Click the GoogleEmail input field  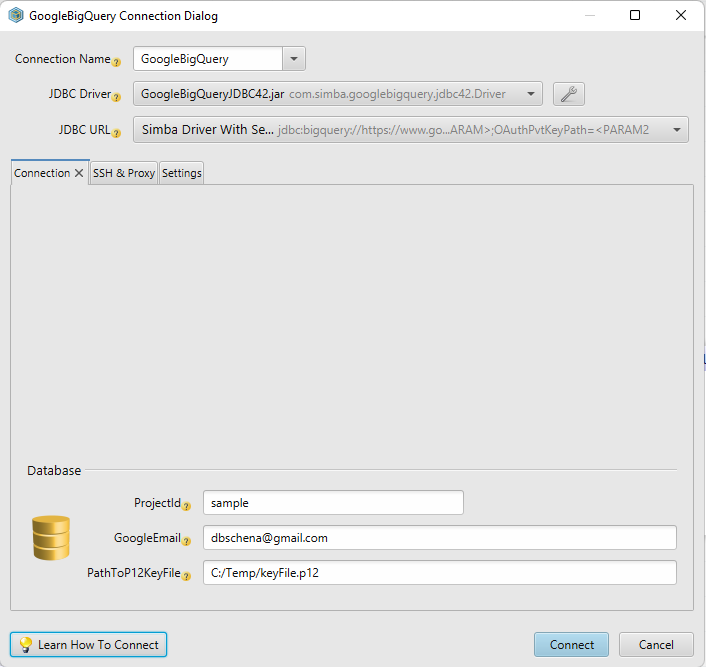point(439,538)
